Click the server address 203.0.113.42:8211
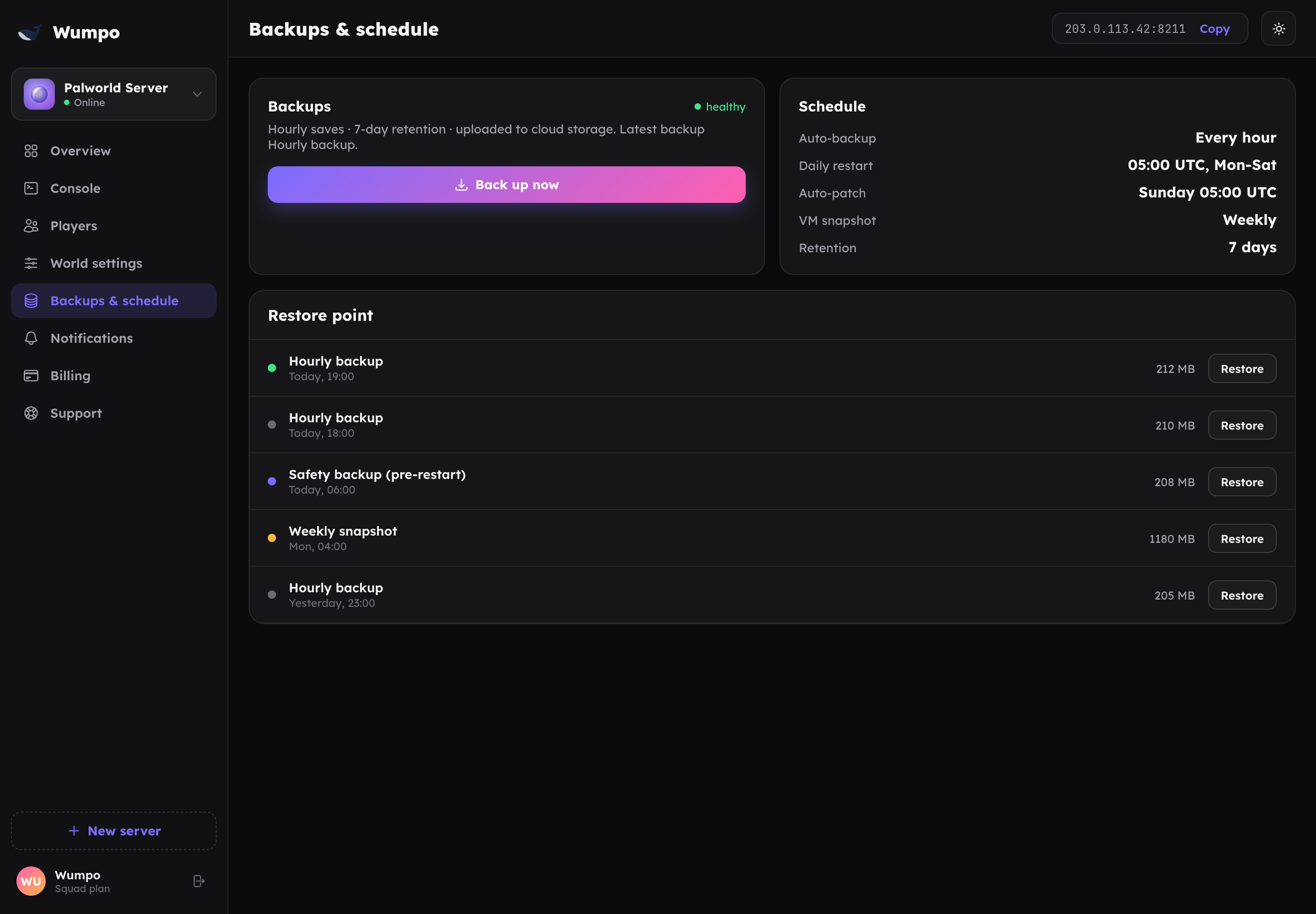Viewport: 1316px width, 914px height. (1125, 29)
